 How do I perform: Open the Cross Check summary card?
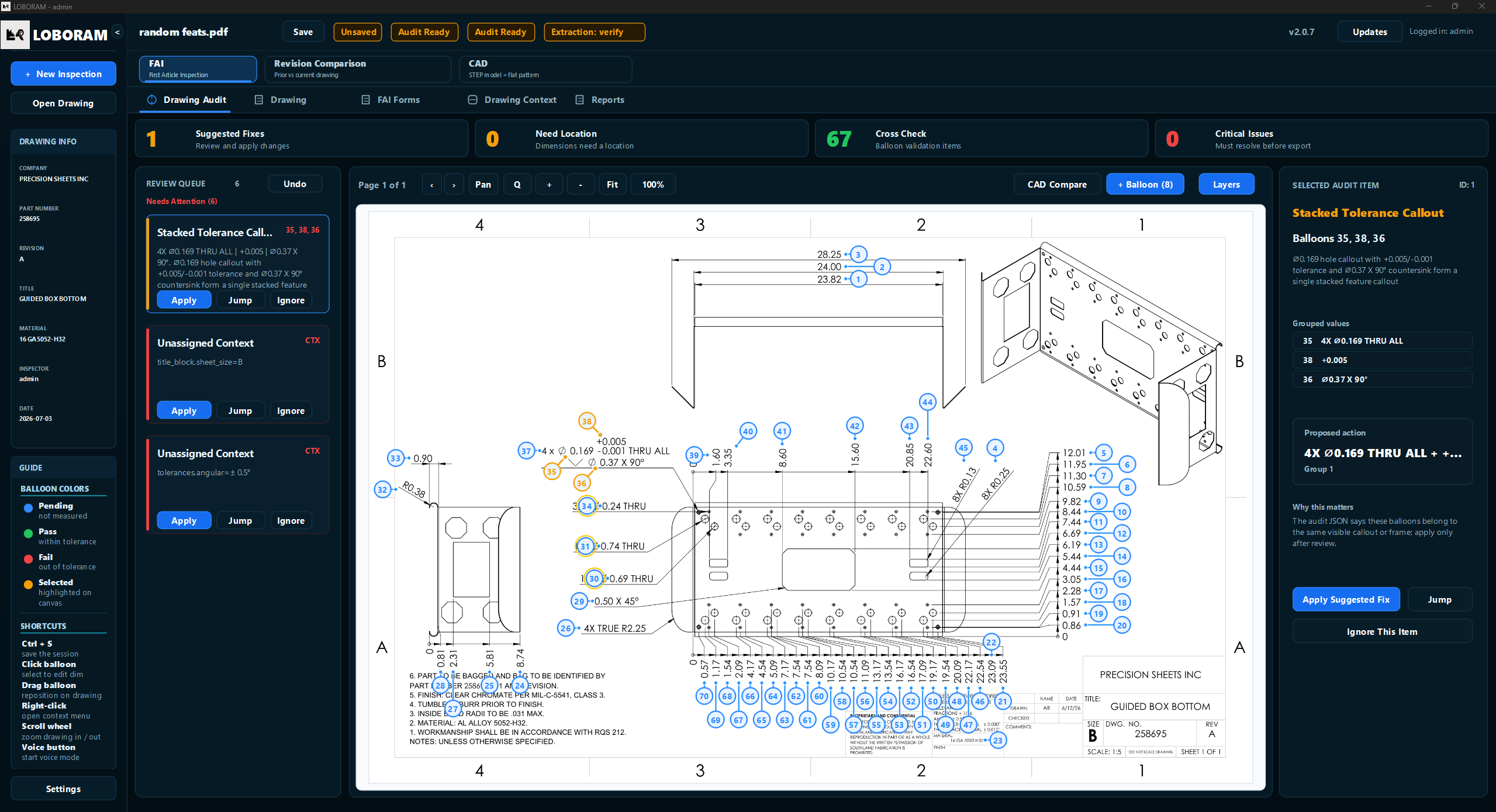982,139
